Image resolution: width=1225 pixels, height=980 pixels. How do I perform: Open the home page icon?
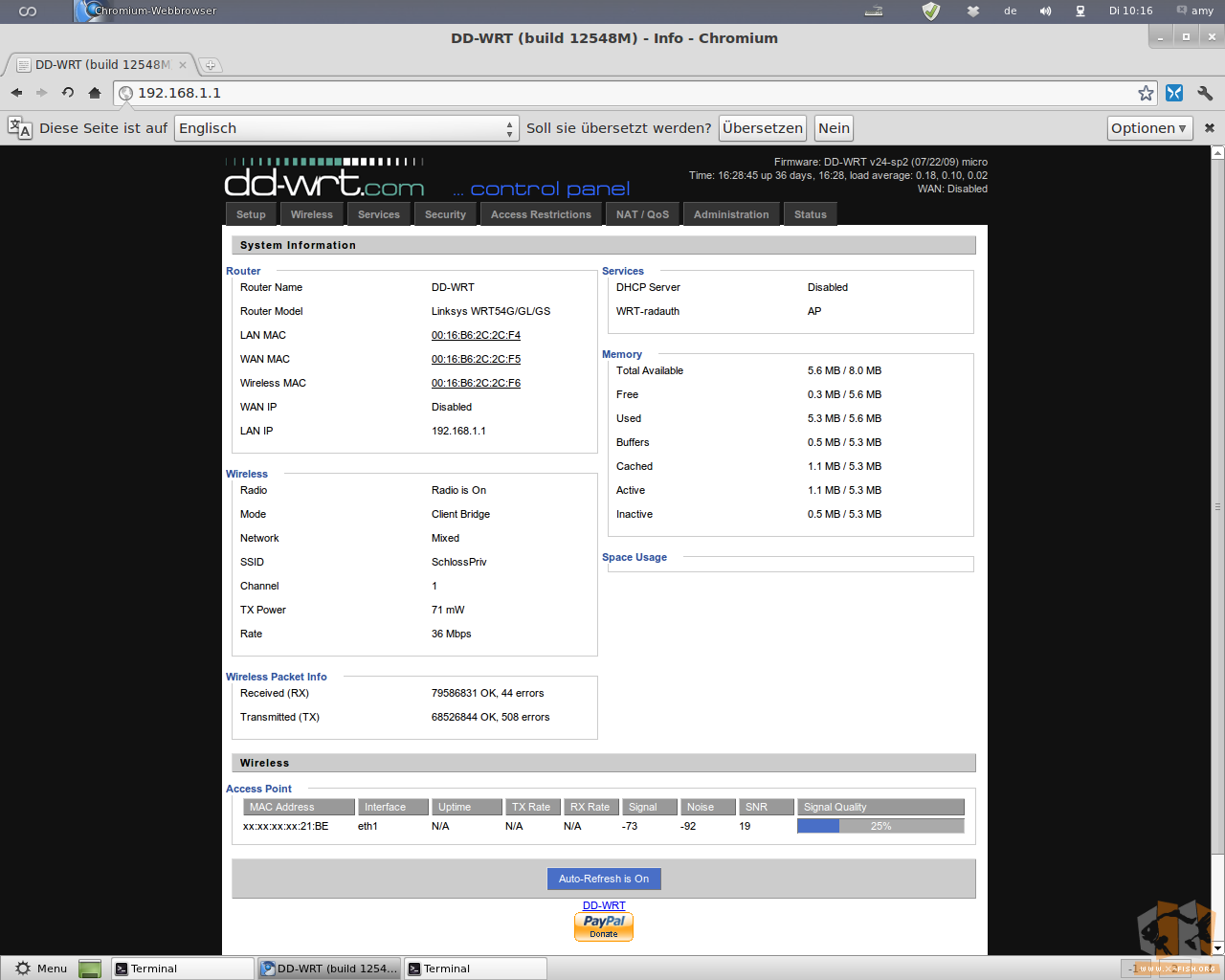pos(94,93)
